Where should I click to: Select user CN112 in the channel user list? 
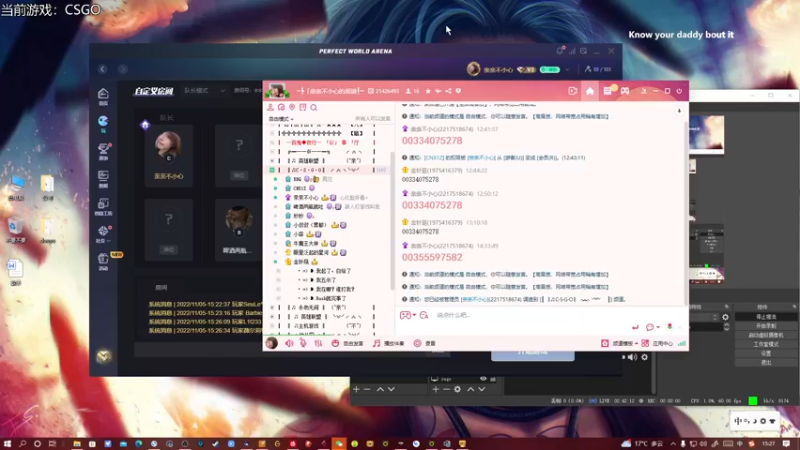299,188
